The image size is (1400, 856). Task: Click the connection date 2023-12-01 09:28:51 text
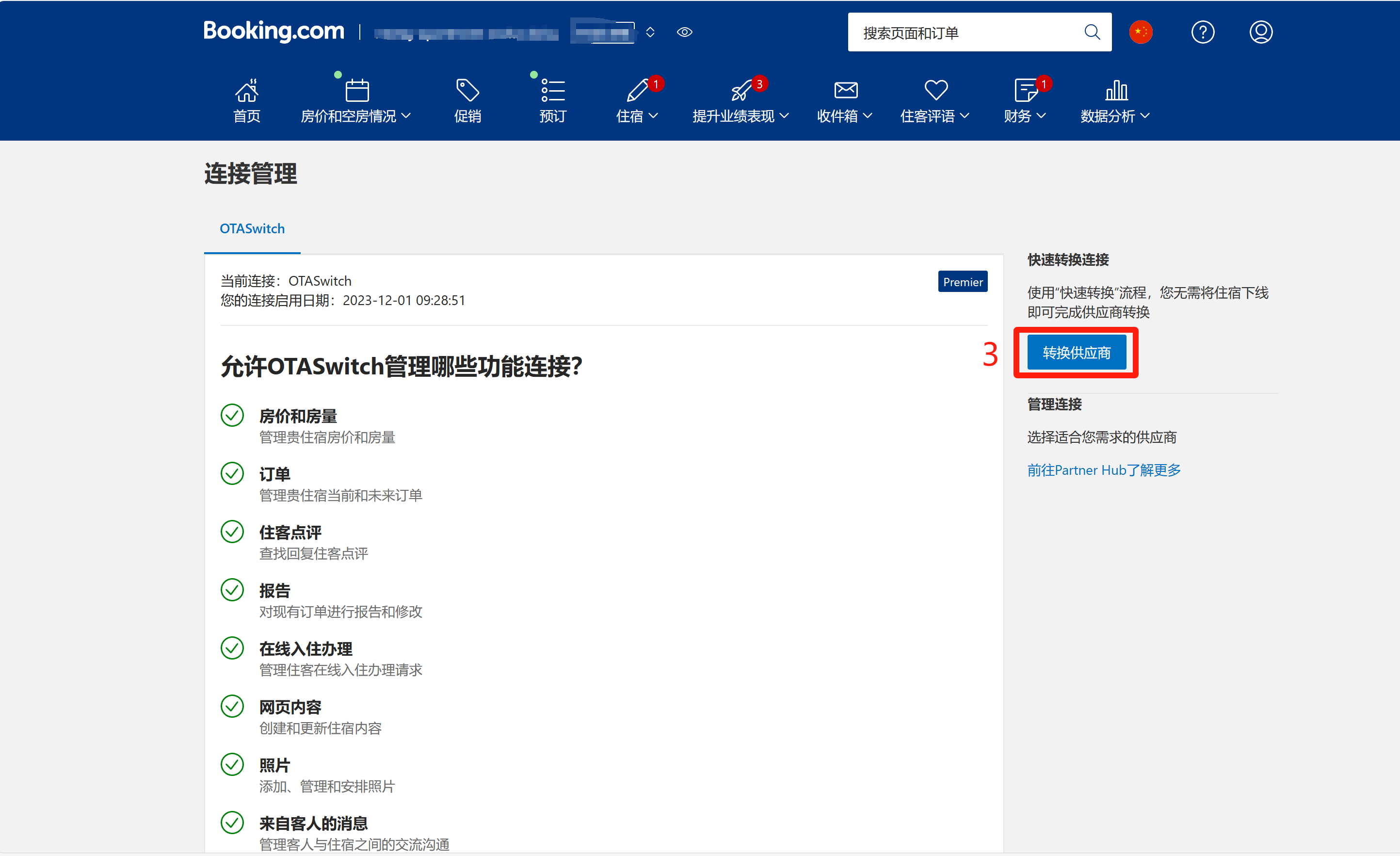pyautogui.click(x=403, y=300)
